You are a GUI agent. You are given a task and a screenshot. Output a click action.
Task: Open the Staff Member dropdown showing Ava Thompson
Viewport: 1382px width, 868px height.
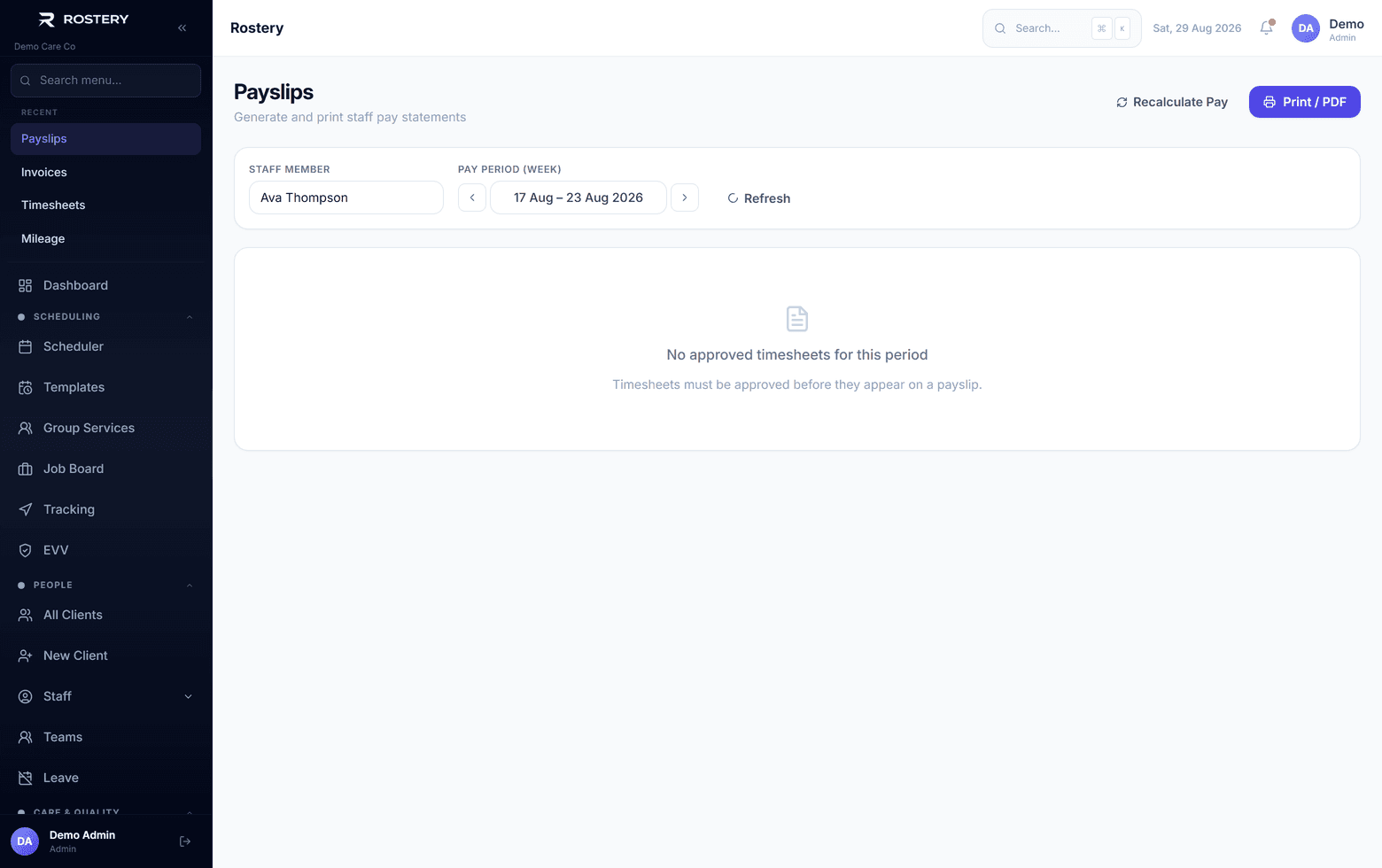tap(346, 198)
